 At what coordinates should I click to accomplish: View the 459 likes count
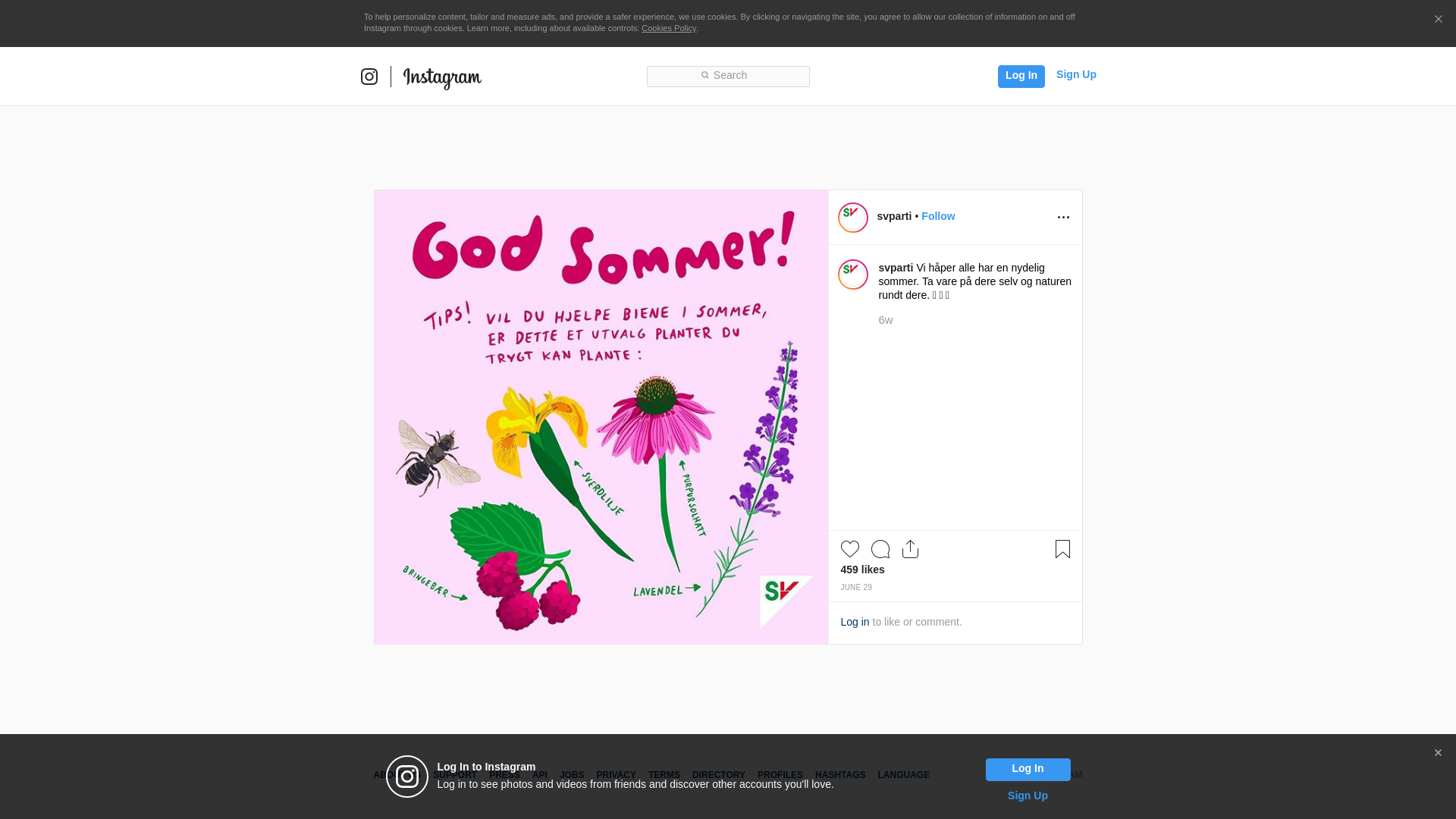click(x=862, y=570)
